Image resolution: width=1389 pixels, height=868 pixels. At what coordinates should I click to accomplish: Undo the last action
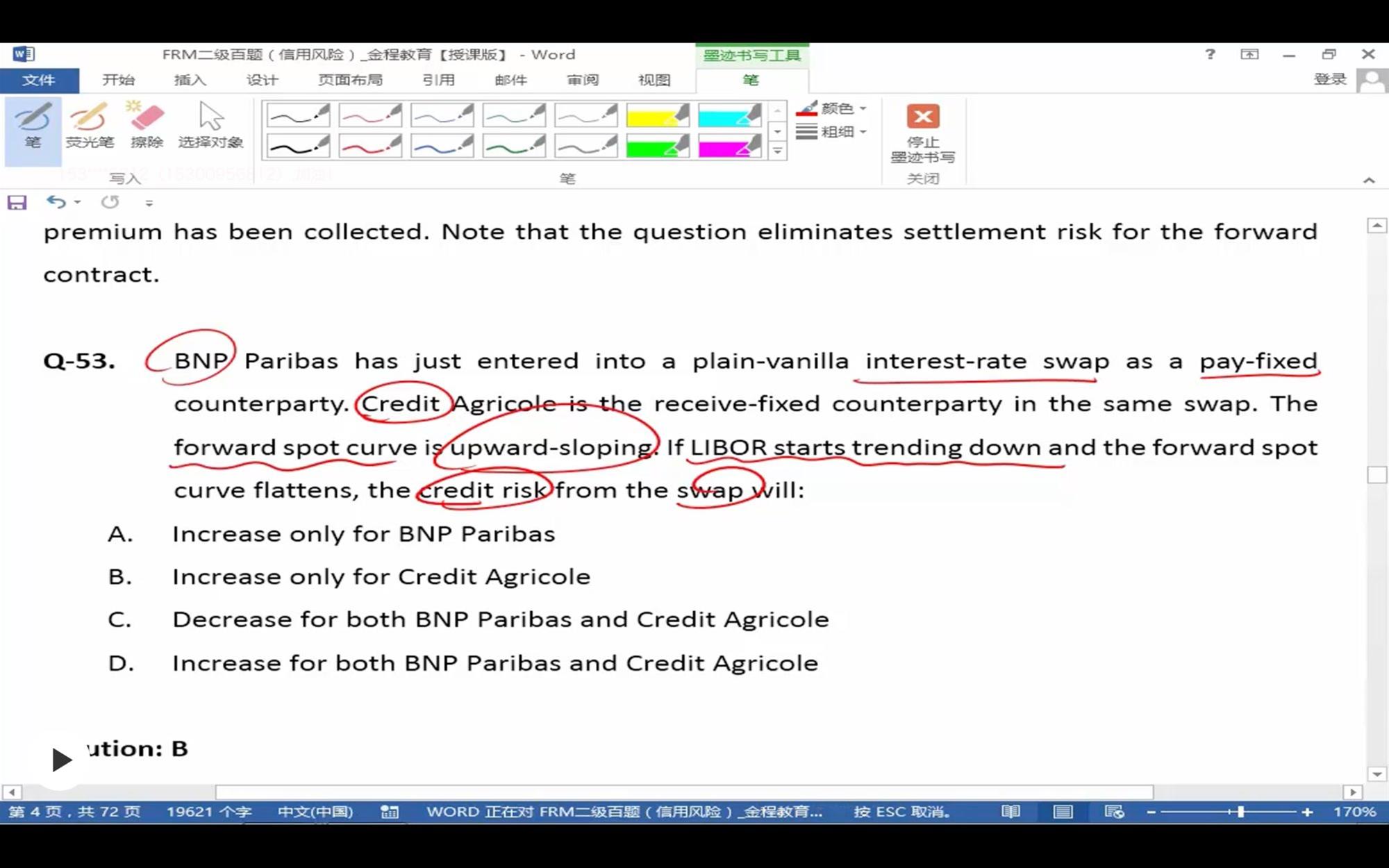click(x=56, y=201)
